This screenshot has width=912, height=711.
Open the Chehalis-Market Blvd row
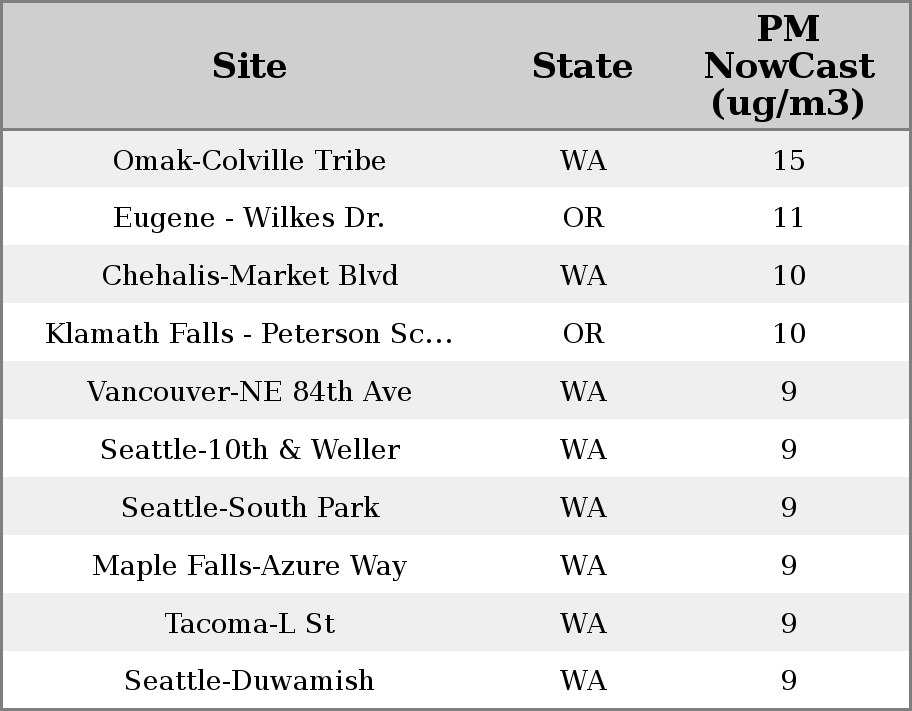pyautogui.click(x=250, y=276)
